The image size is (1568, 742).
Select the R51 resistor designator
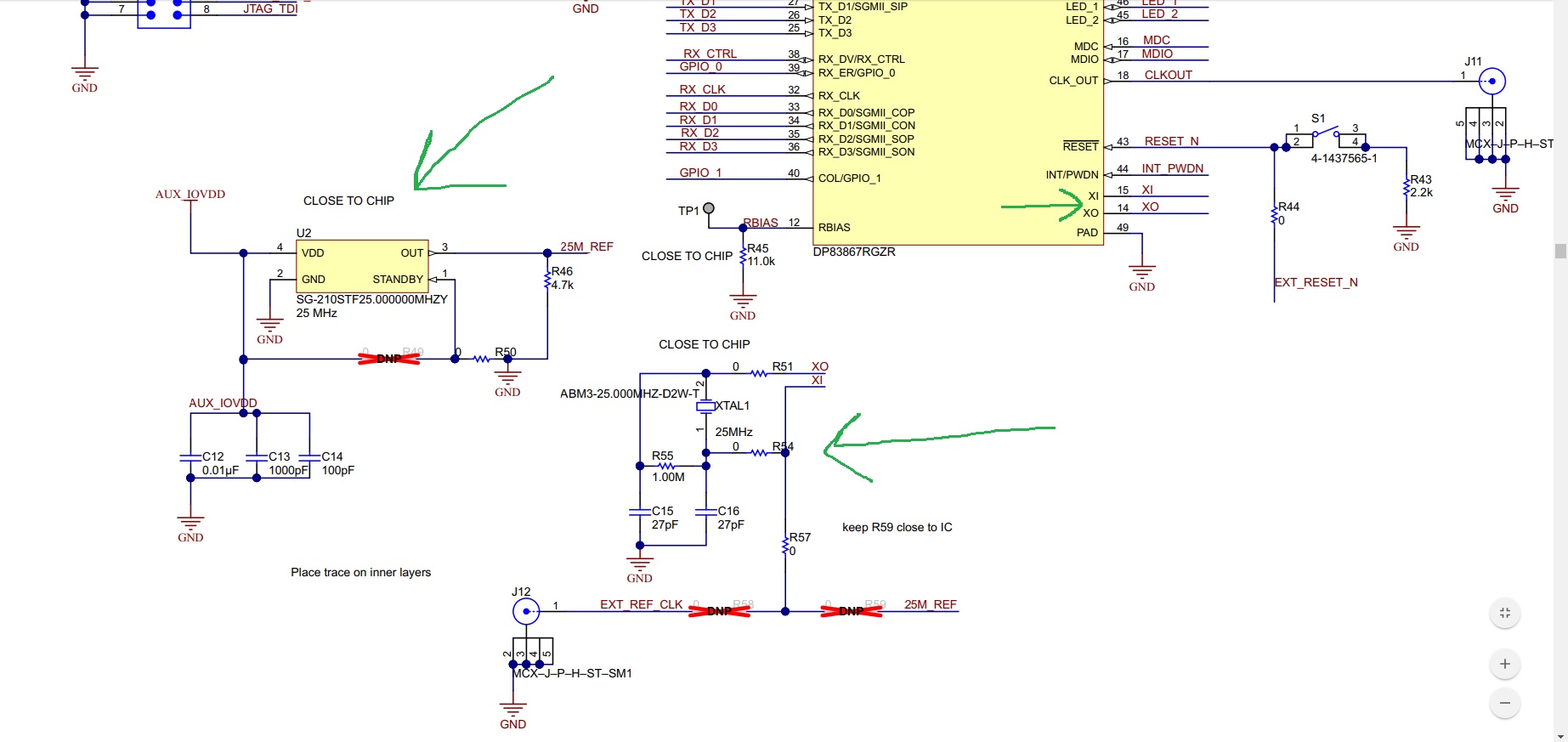tap(783, 366)
